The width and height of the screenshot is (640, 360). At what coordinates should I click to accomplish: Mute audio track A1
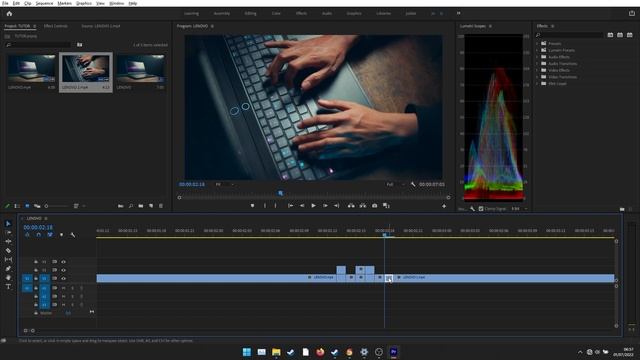63,288
